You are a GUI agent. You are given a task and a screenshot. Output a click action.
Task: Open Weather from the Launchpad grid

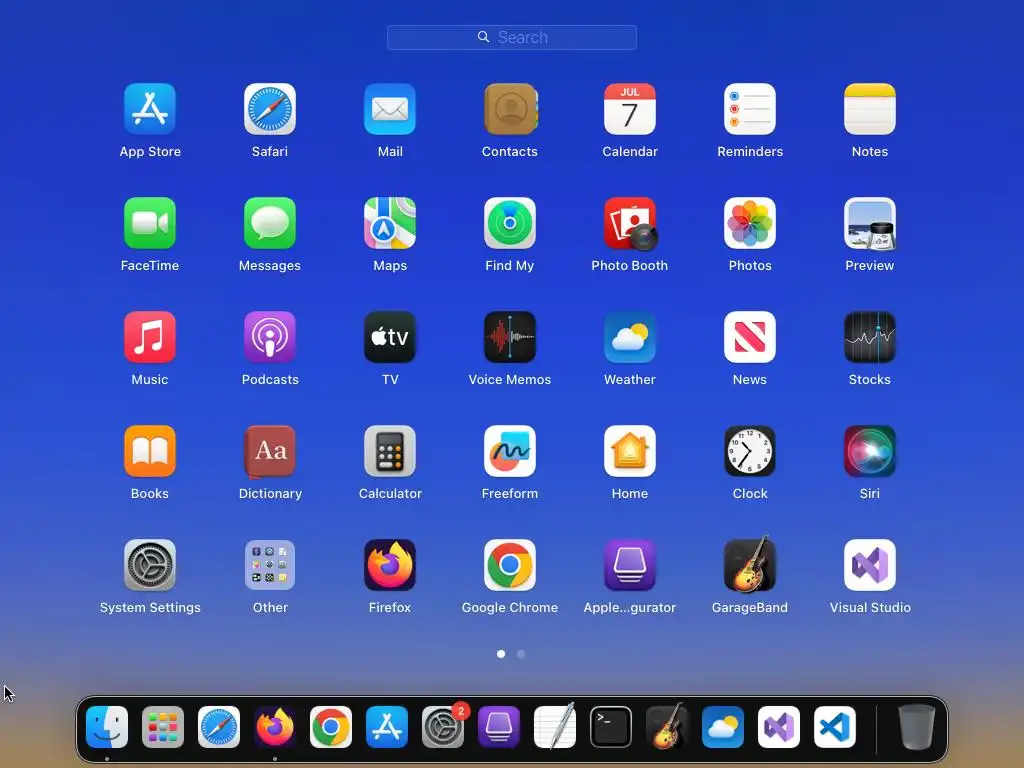630,337
